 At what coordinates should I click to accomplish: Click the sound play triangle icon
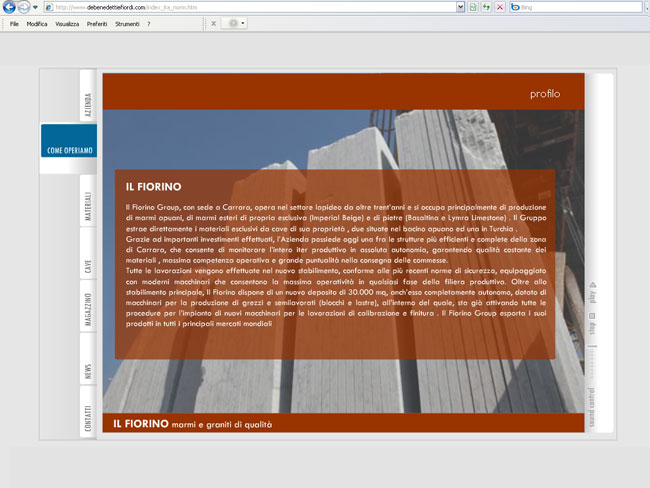point(593,284)
